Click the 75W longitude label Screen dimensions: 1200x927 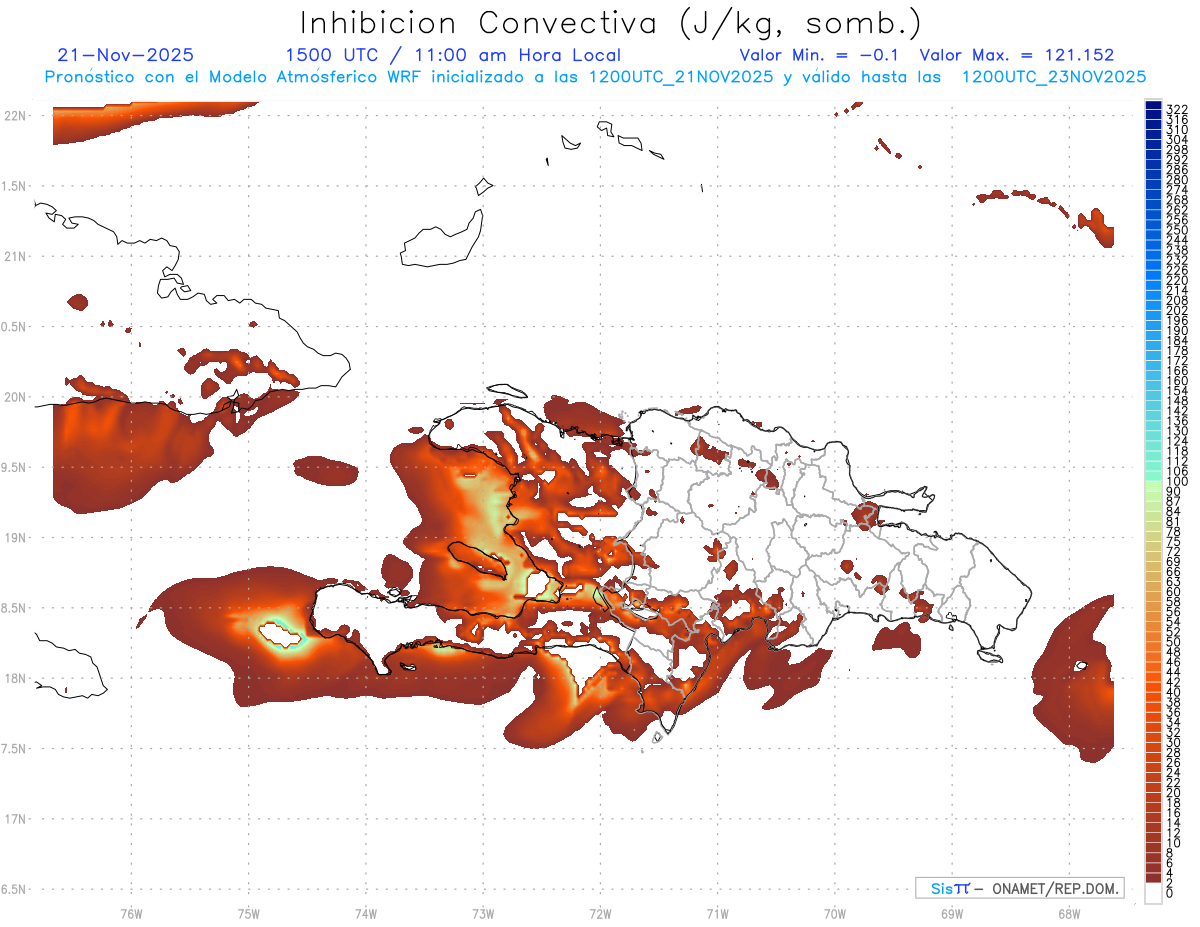pos(248,912)
